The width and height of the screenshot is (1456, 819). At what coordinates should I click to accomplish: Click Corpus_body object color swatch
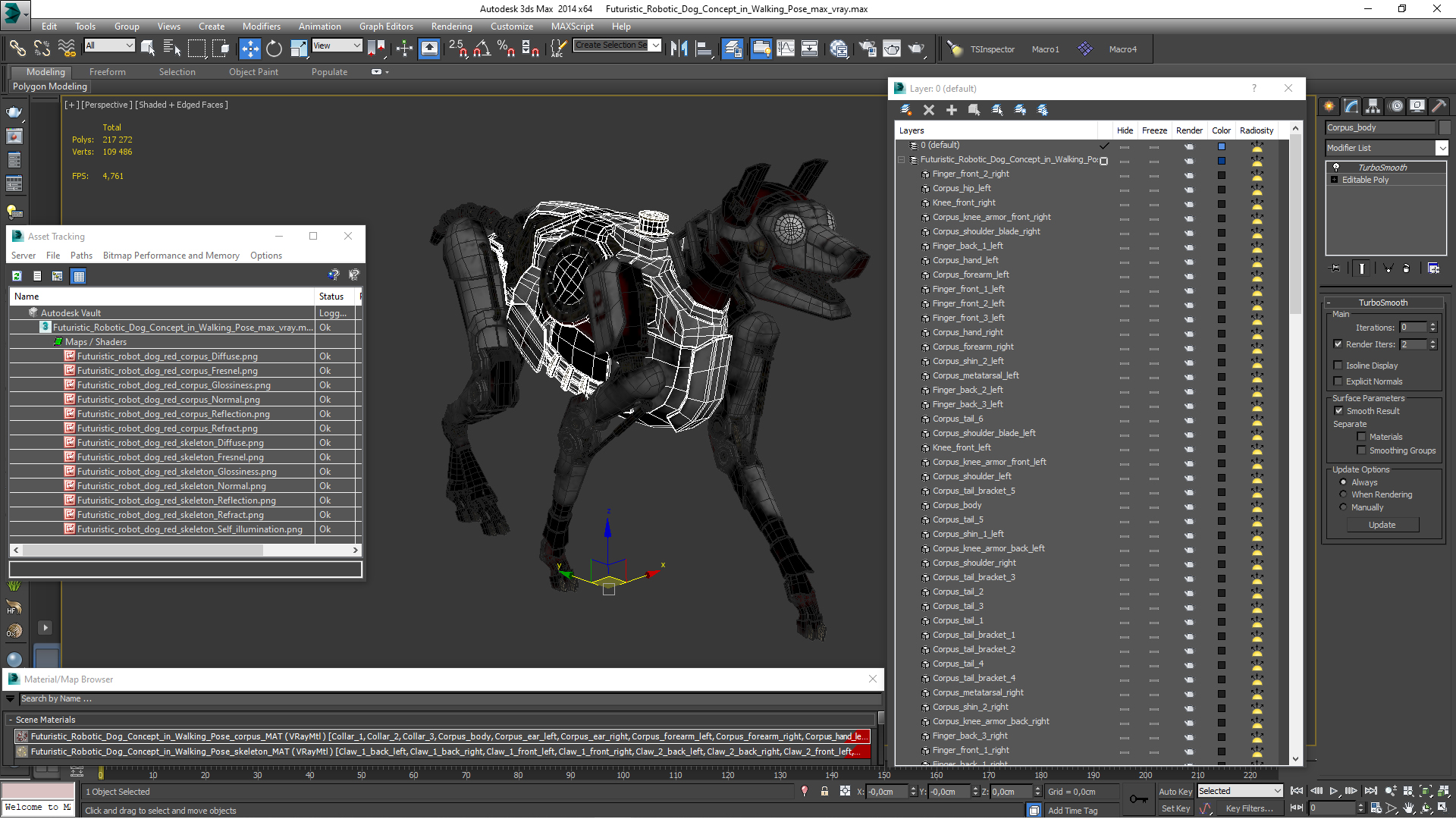(1445, 127)
